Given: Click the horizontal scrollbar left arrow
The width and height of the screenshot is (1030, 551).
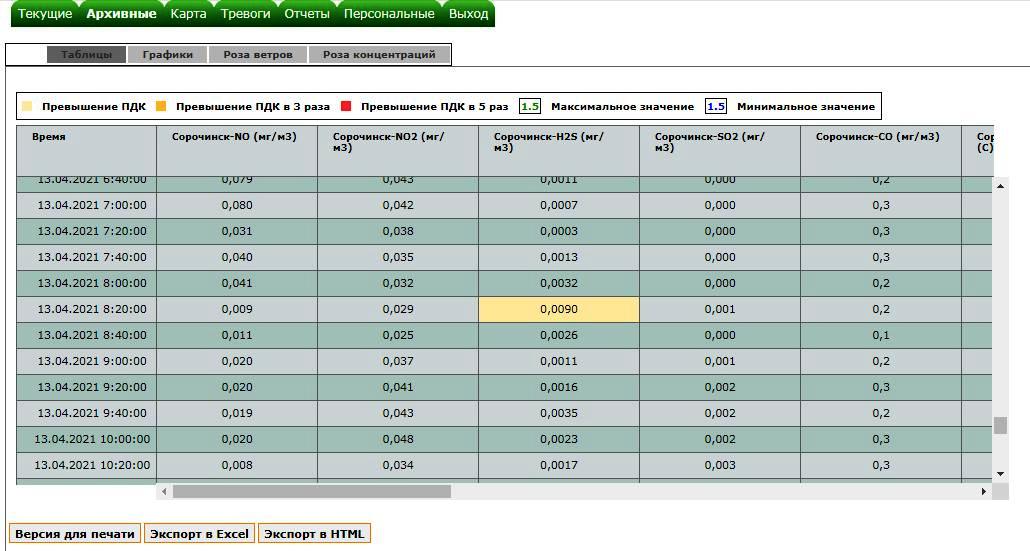Looking at the screenshot, I should tap(164, 492).
